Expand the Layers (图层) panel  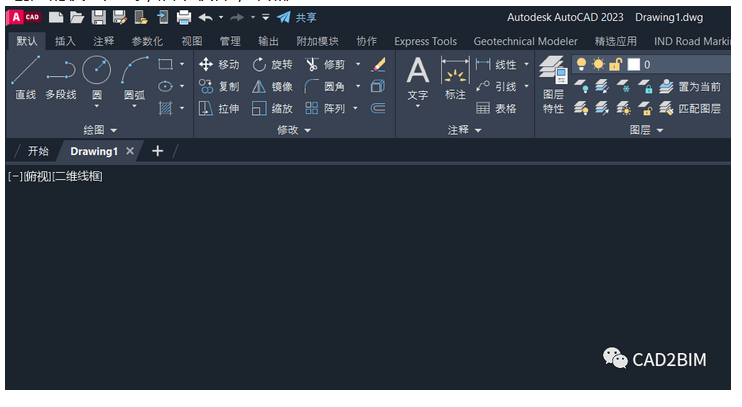(646, 130)
